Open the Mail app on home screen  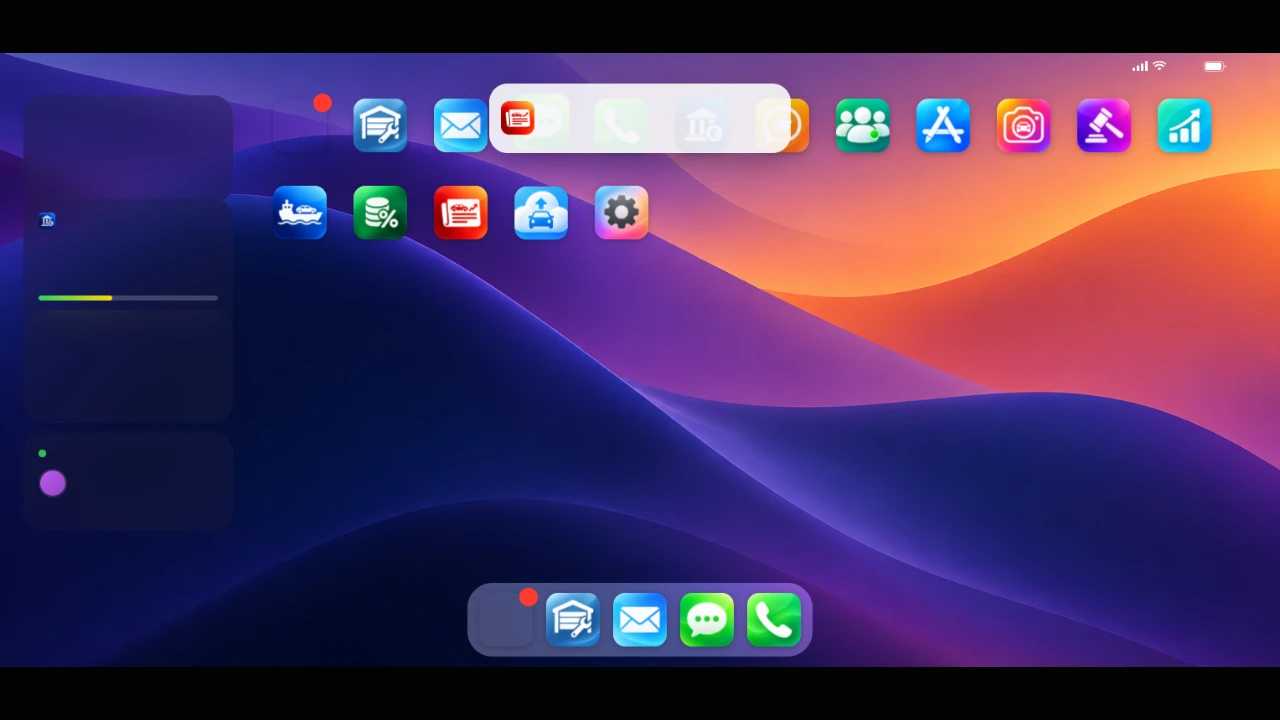(x=461, y=125)
